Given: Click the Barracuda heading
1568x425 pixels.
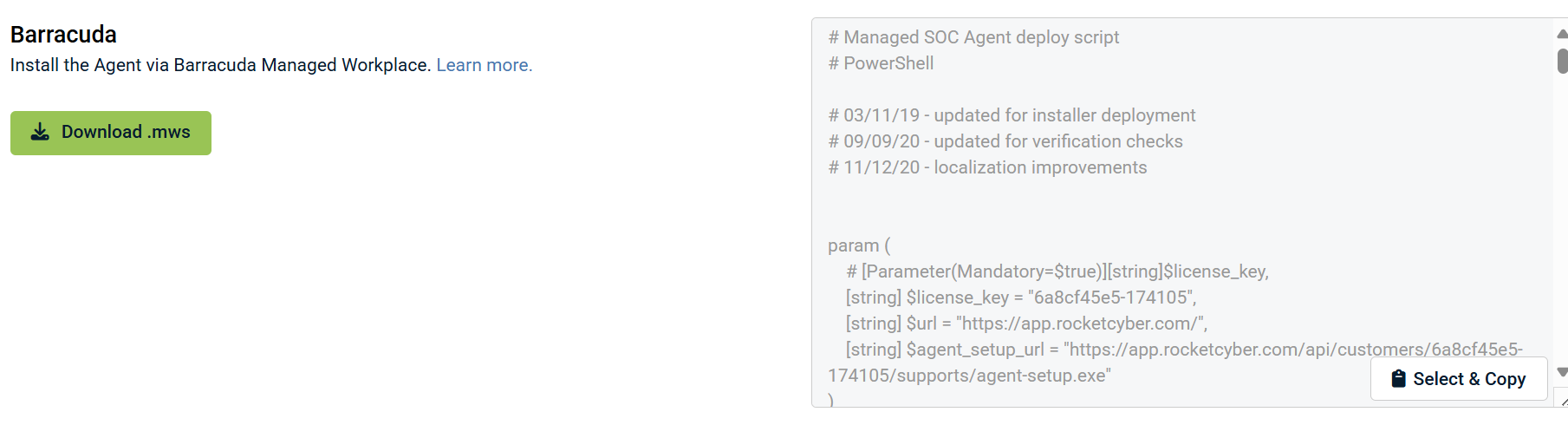Looking at the screenshot, I should pos(63,35).
